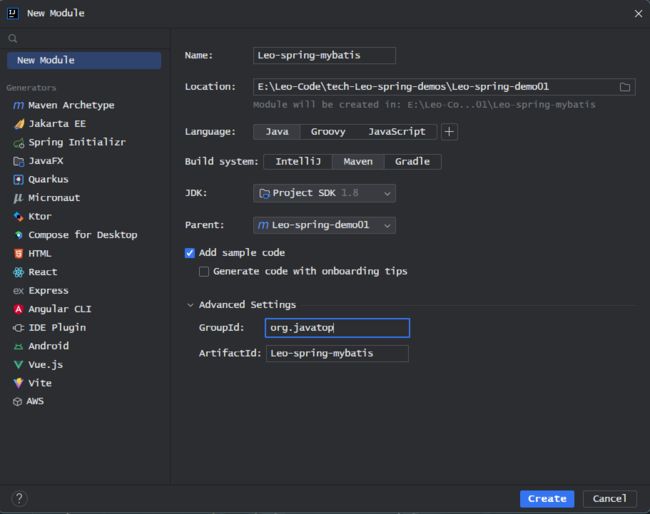The image size is (650, 514).
Task: Pick the Quarkus generator icon
Action: point(19,179)
